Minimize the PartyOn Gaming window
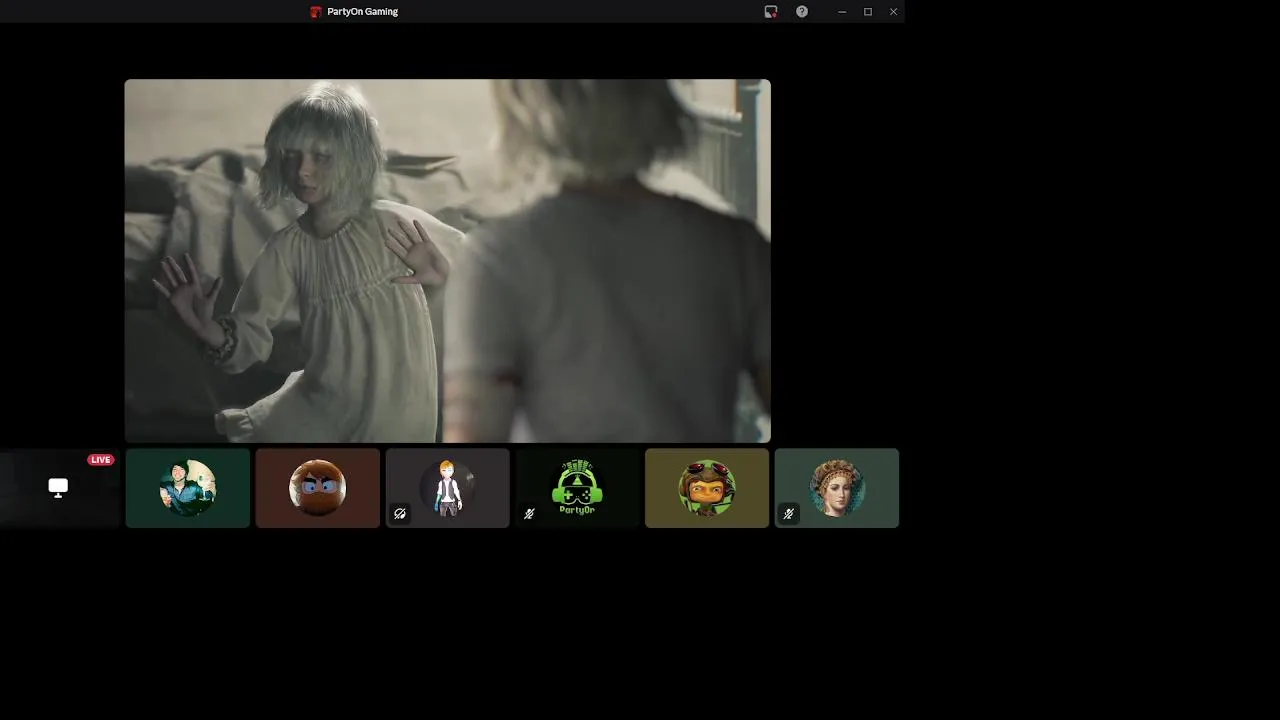The image size is (1280, 720). pos(842,12)
